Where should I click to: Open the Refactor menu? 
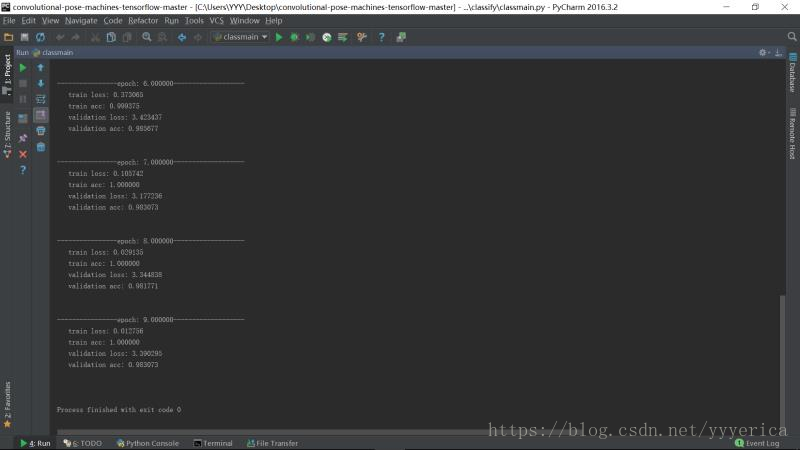143,21
